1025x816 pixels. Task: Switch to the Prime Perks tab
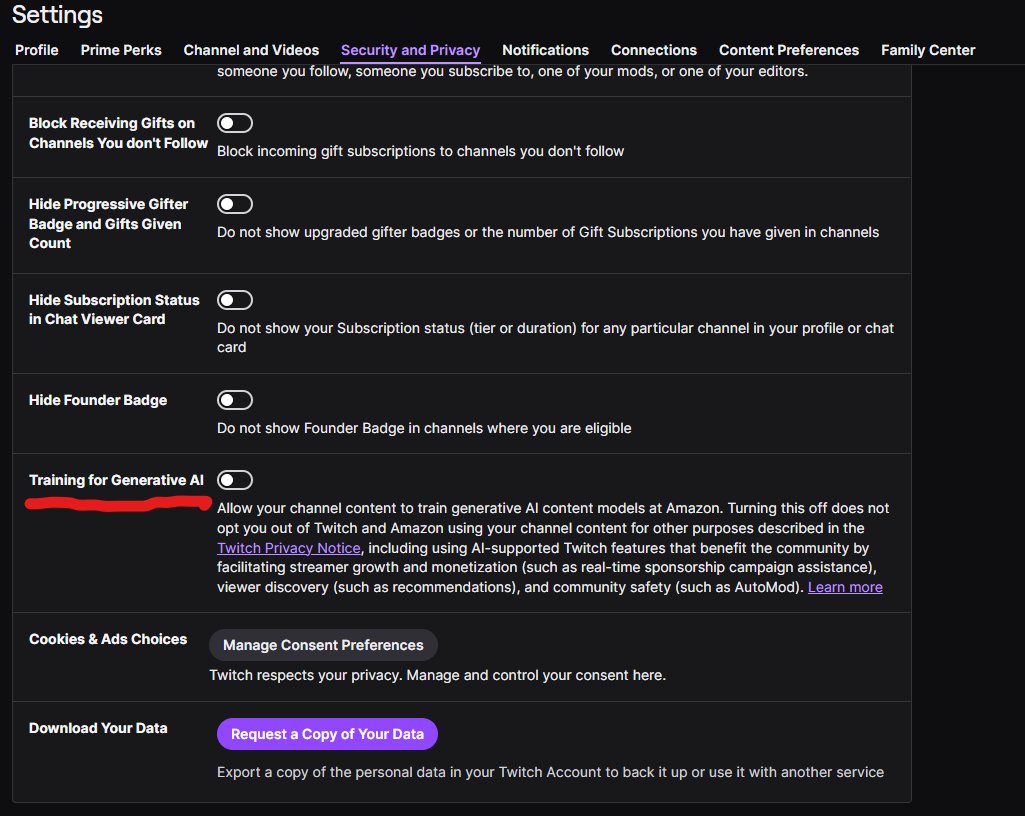[x=121, y=50]
